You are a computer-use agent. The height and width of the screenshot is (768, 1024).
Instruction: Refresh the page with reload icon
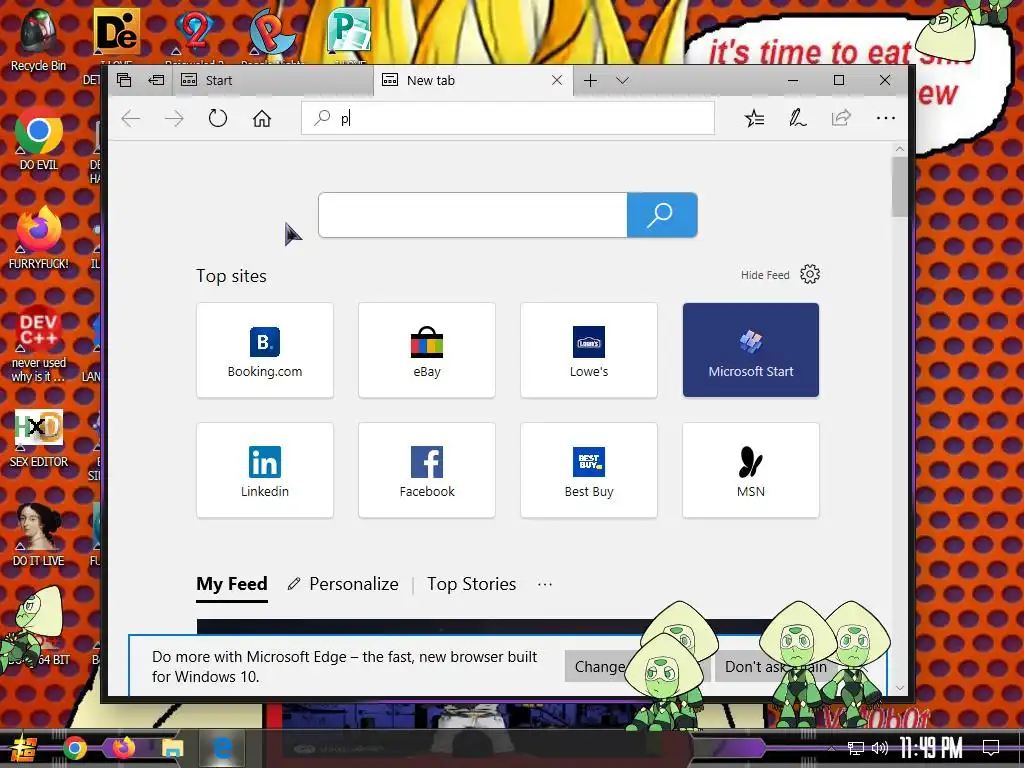pyautogui.click(x=217, y=118)
